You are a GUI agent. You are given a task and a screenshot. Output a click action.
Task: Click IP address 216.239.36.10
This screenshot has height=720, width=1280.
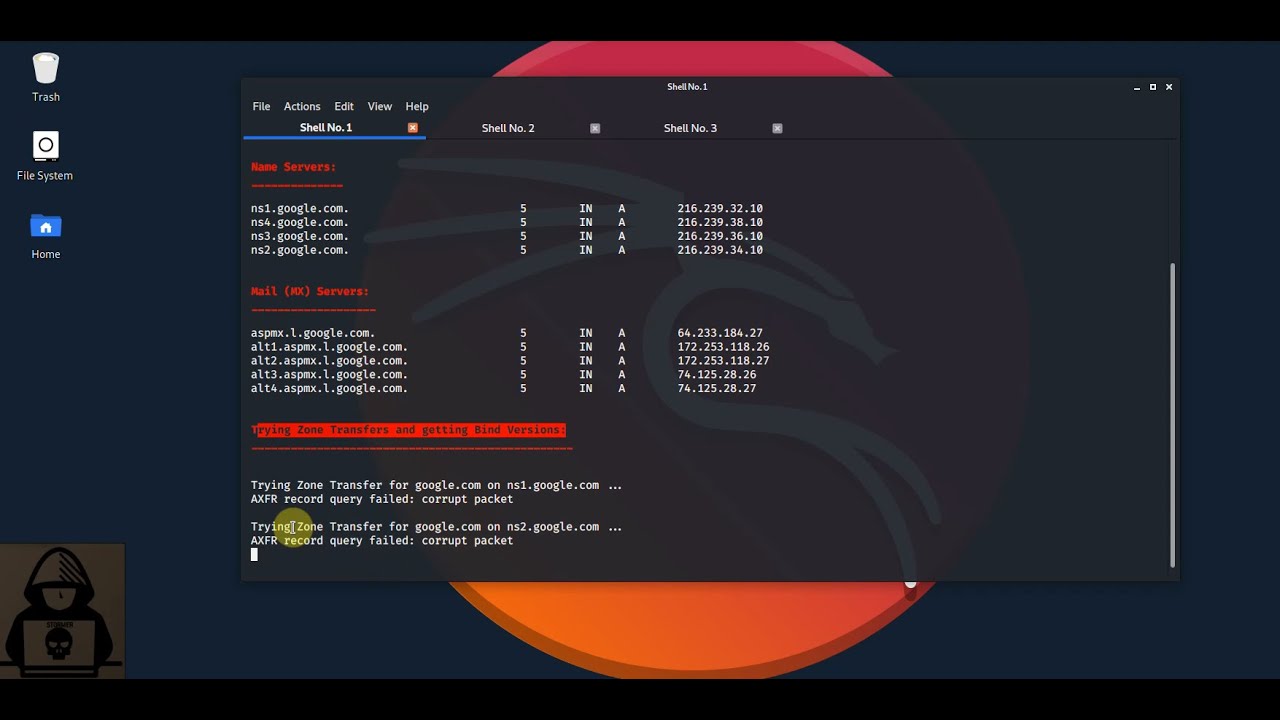pyautogui.click(x=720, y=236)
